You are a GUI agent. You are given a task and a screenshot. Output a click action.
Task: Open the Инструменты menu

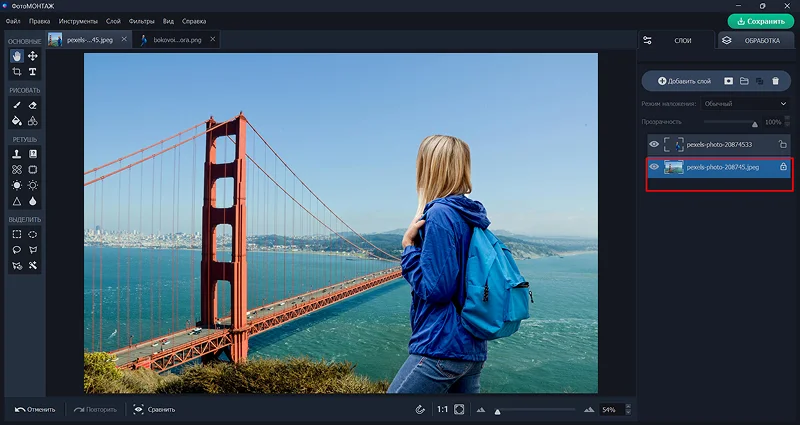[78, 21]
